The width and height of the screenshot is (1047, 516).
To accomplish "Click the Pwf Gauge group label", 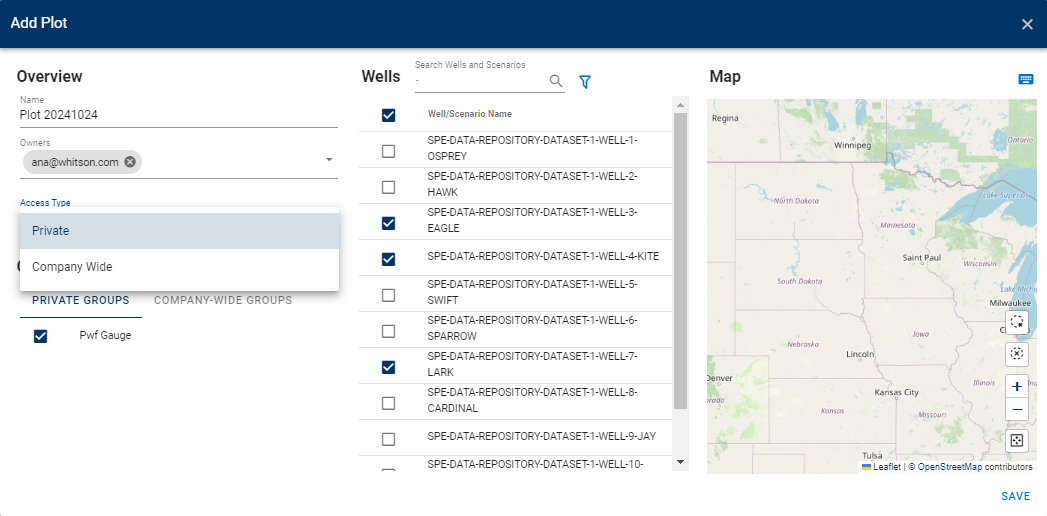I will [105, 335].
